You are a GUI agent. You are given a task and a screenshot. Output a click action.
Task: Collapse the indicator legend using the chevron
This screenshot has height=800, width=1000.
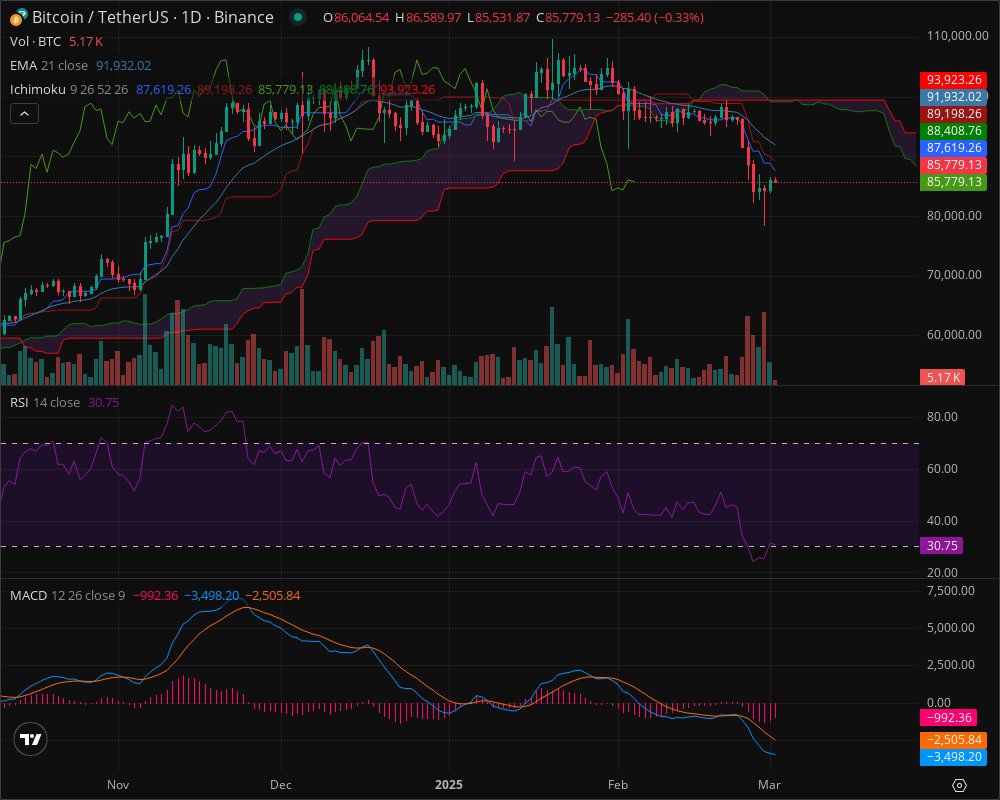pyautogui.click(x=22, y=113)
